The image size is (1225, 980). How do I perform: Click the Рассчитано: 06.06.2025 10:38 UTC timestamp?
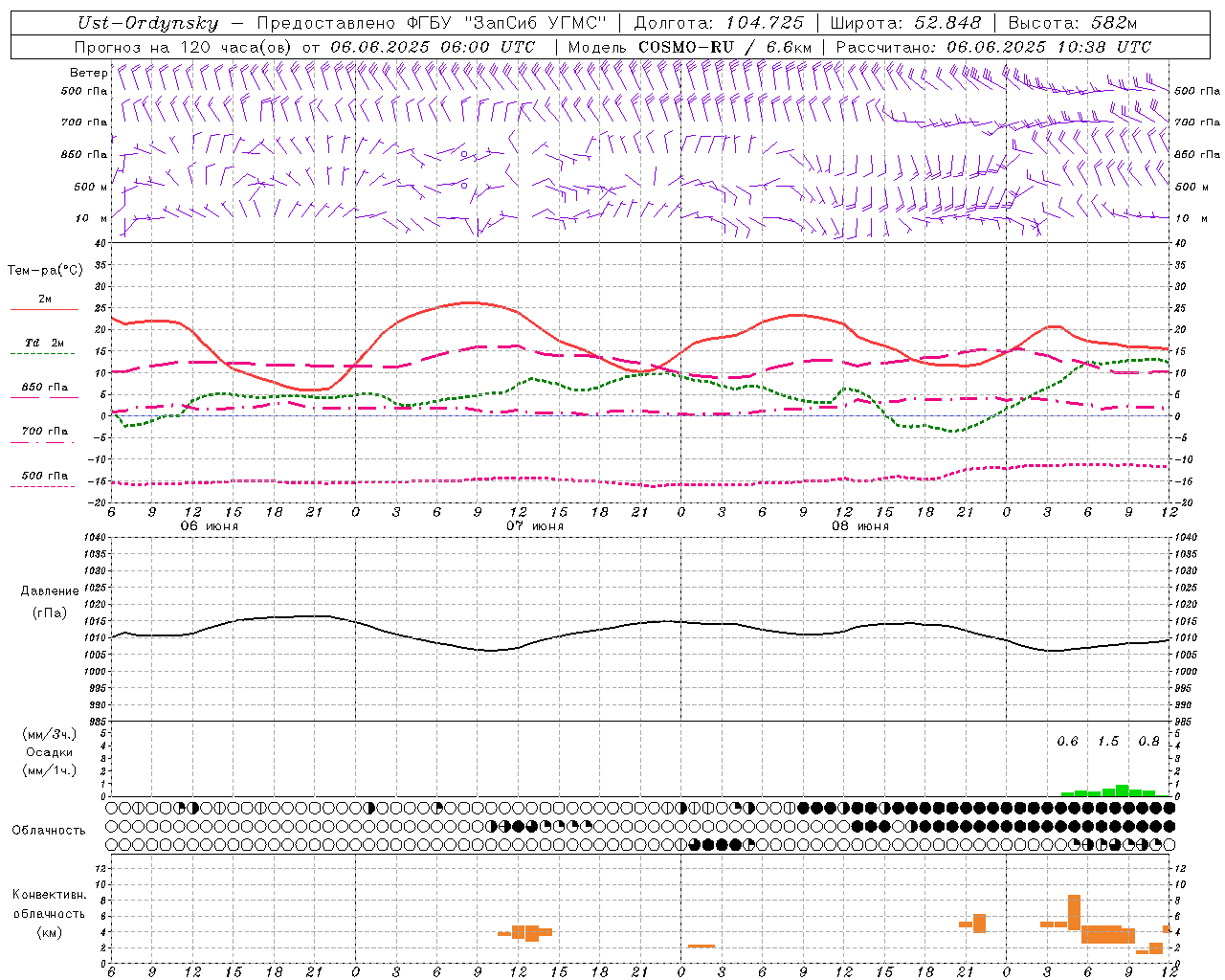coord(993,47)
